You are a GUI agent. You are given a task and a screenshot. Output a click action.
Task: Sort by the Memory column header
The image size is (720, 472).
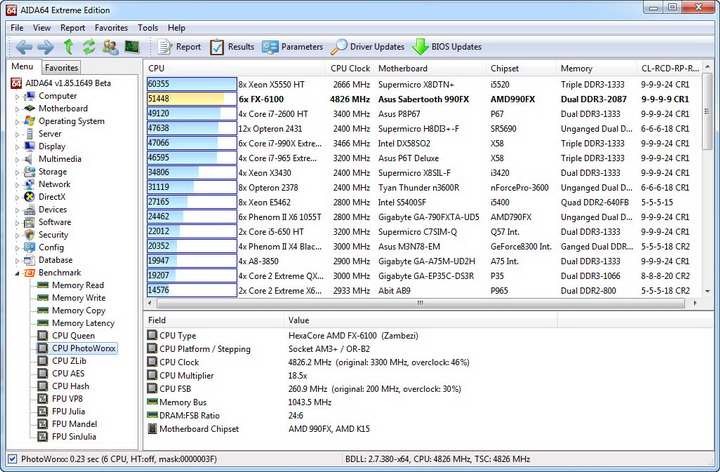597,68
